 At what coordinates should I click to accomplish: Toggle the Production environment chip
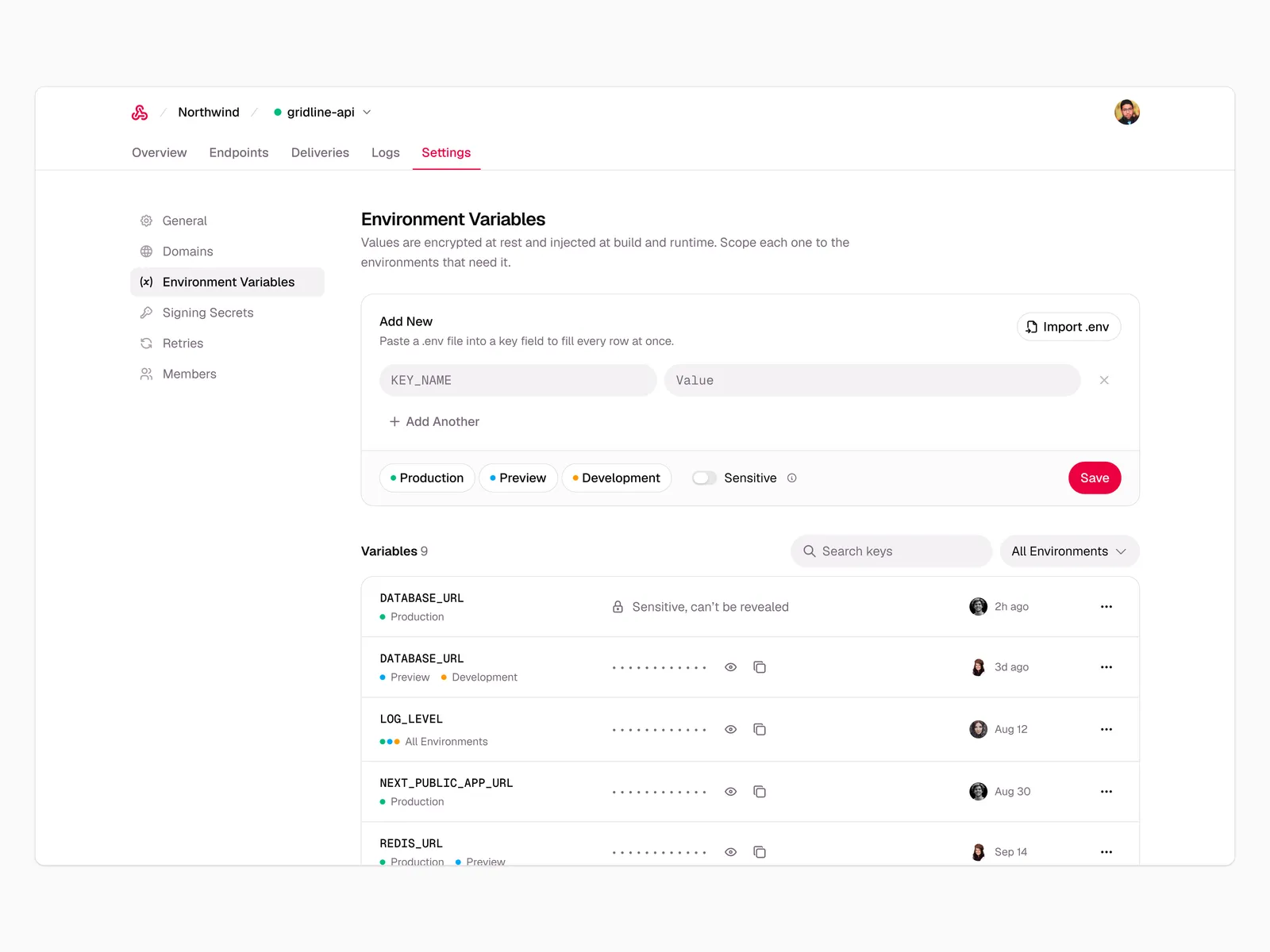pyautogui.click(x=427, y=478)
